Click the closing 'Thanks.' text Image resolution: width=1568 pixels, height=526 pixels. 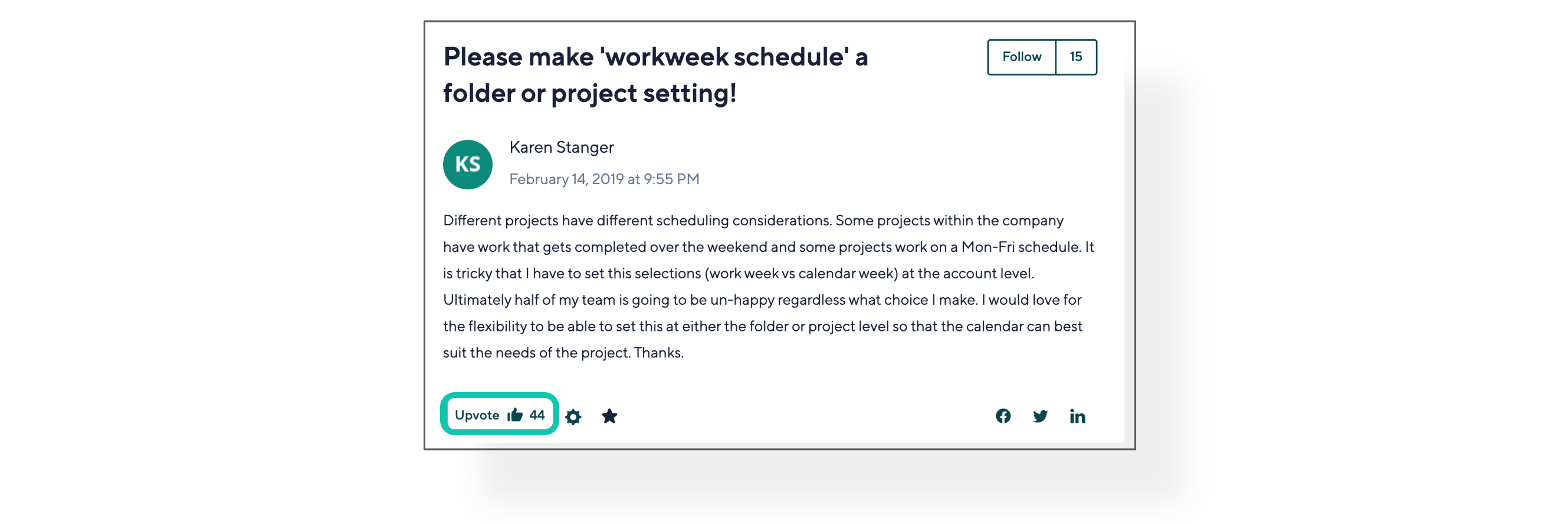point(658,353)
